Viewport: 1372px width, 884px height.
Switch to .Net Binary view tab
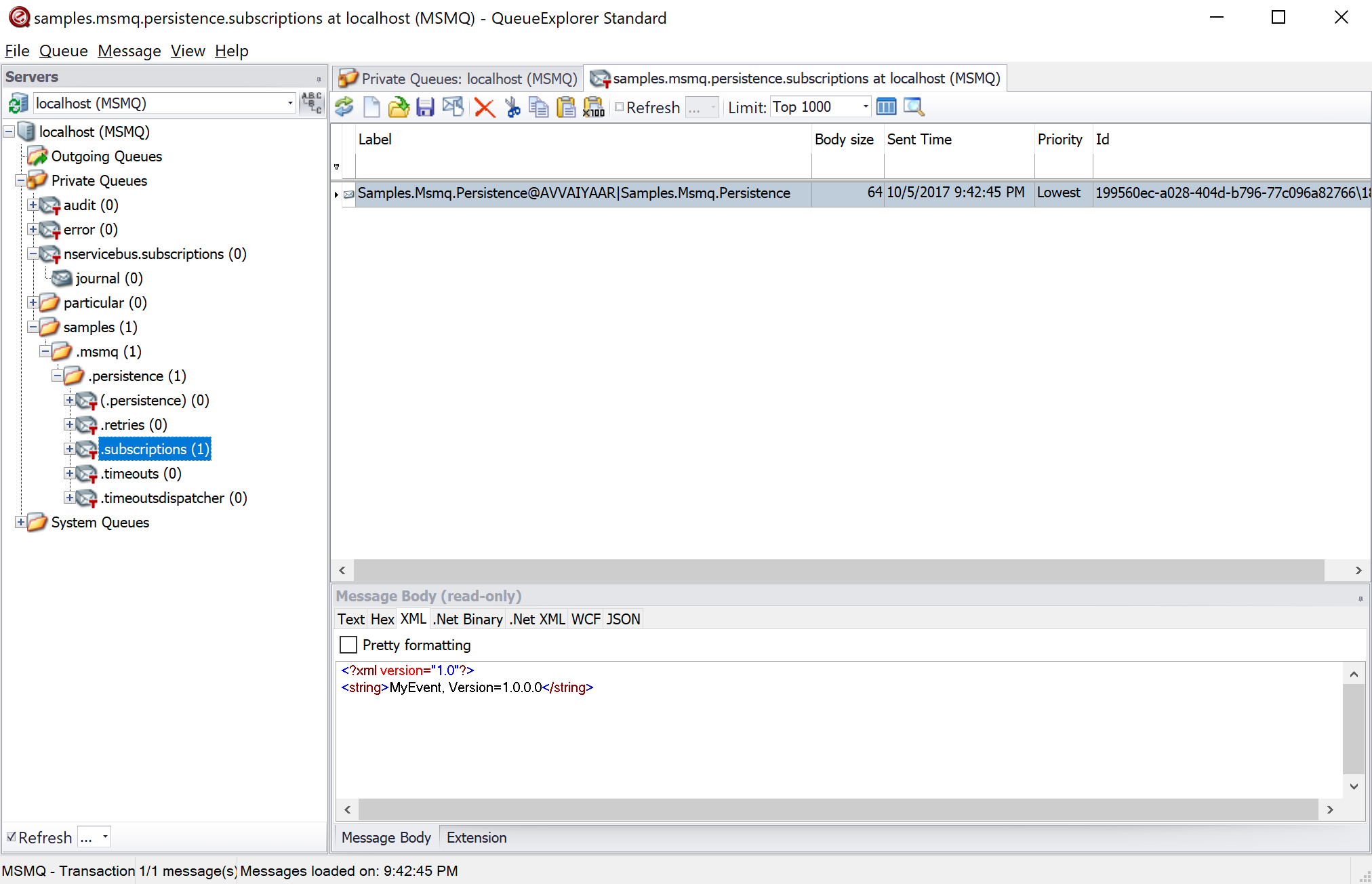pos(468,619)
